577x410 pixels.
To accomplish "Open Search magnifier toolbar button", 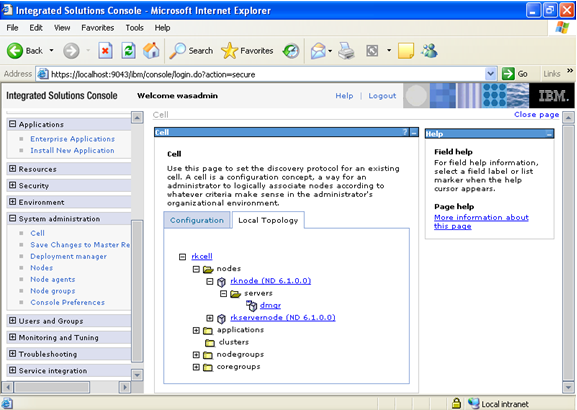I will click(x=191, y=50).
